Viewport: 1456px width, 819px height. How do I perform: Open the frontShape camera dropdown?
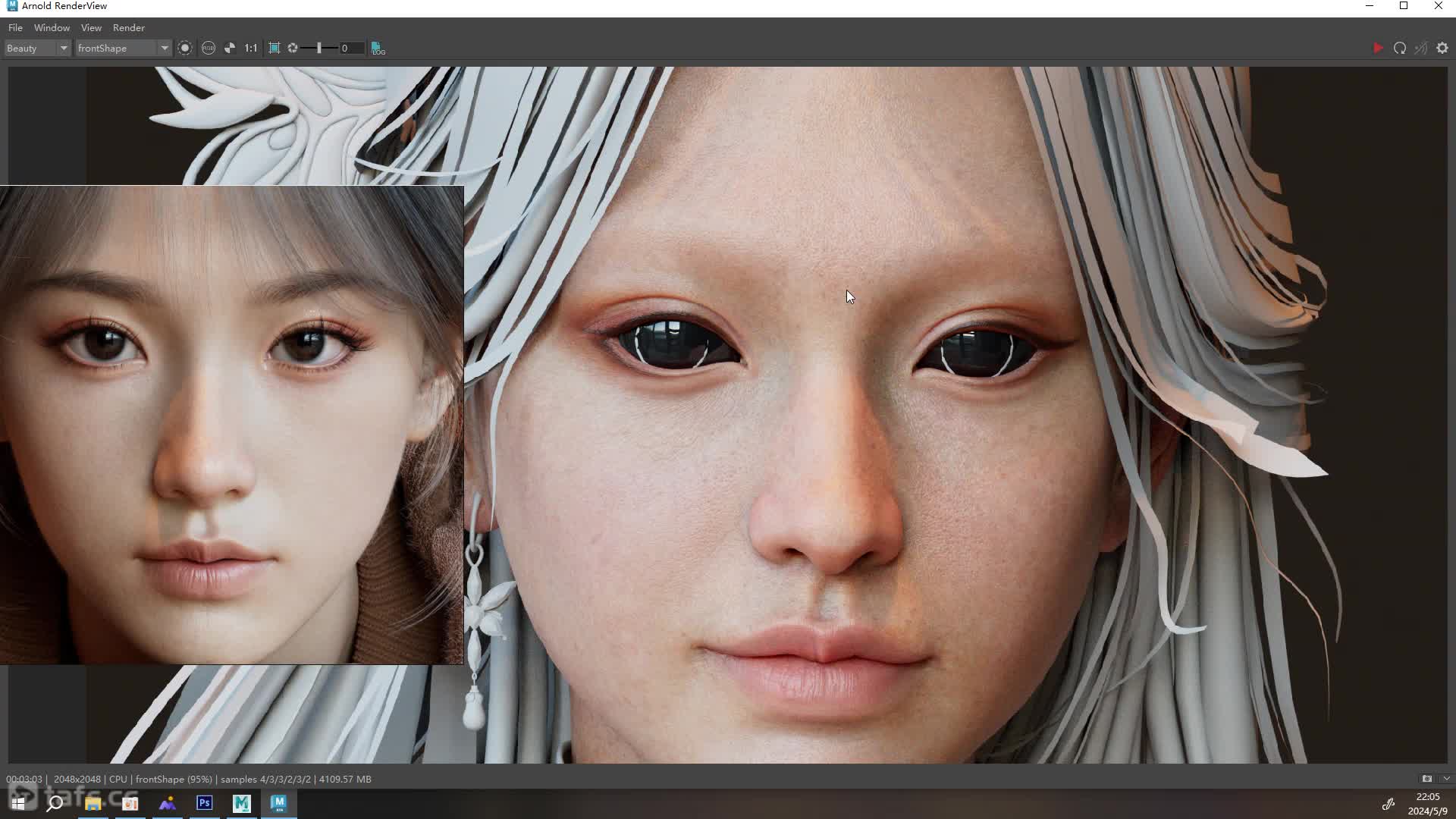[122, 48]
